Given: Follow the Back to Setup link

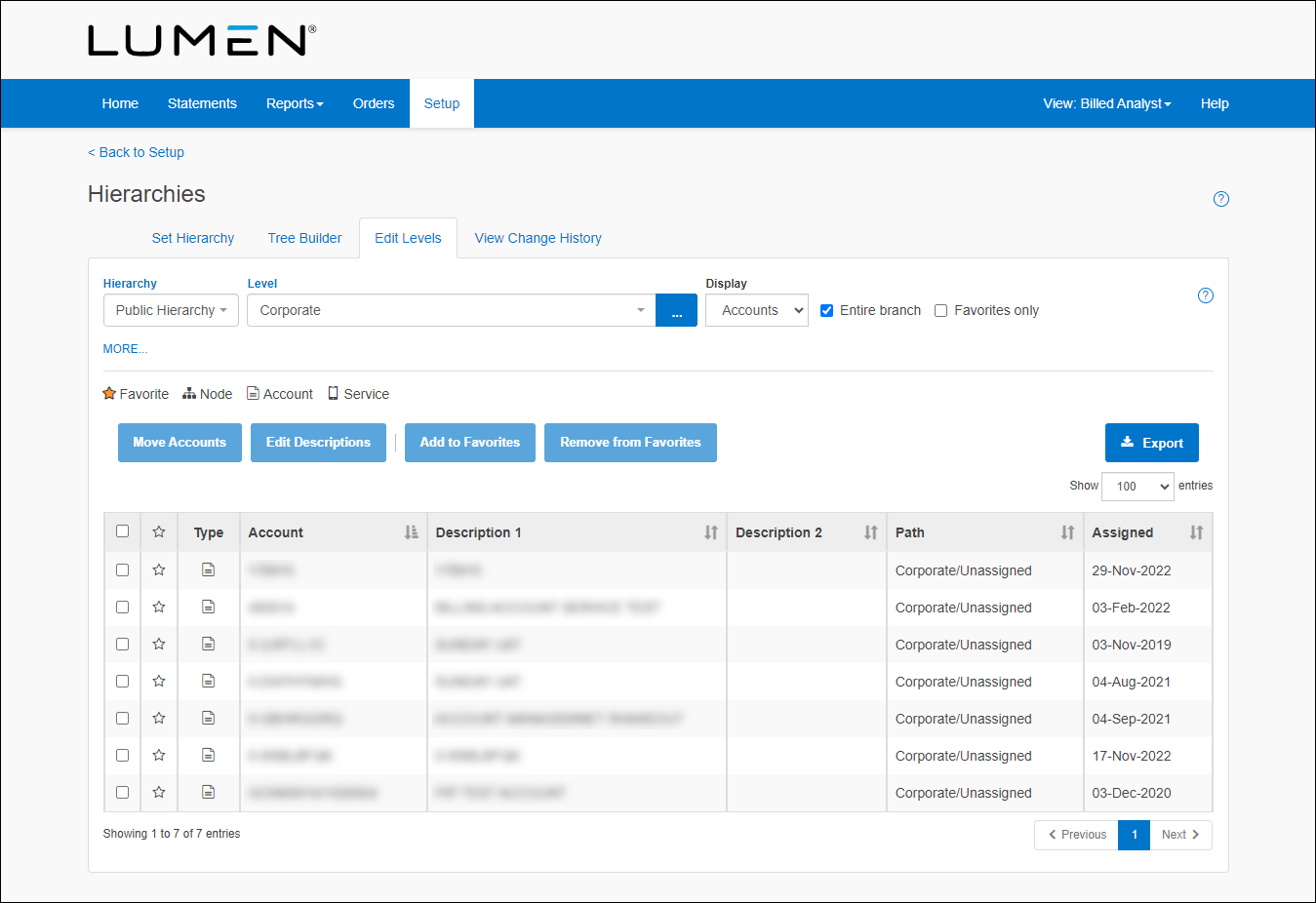Looking at the screenshot, I should (136, 152).
